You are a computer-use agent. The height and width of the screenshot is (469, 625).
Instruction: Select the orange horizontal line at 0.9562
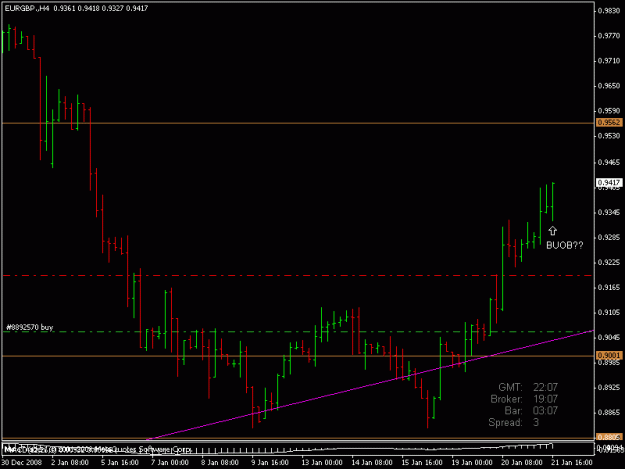(x=298, y=123)
